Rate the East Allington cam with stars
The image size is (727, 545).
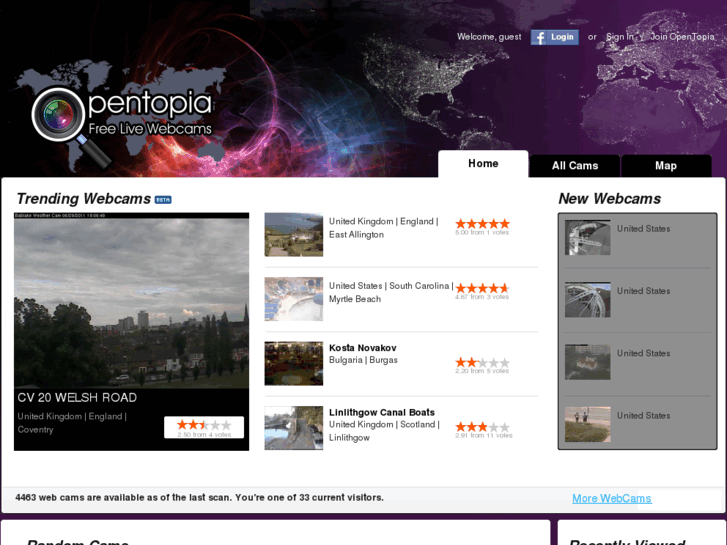pyautogui.click(x=482, y=224)
